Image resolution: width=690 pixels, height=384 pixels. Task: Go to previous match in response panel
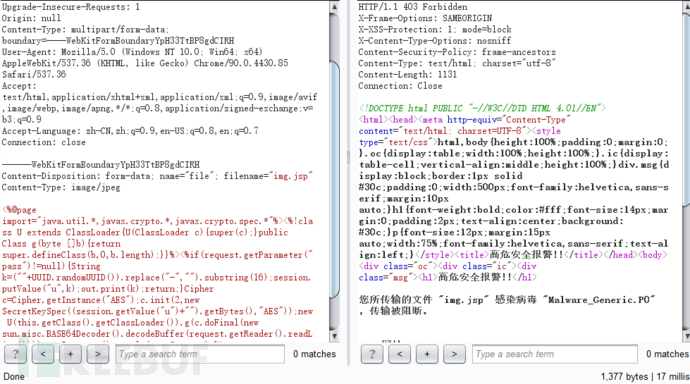tap(400, 354)
